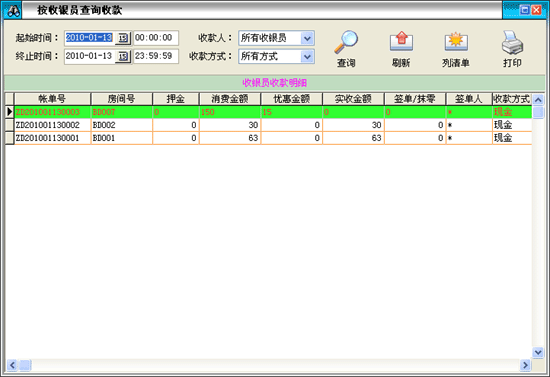Click row selector for ZD201001130003

pos(9,112)
